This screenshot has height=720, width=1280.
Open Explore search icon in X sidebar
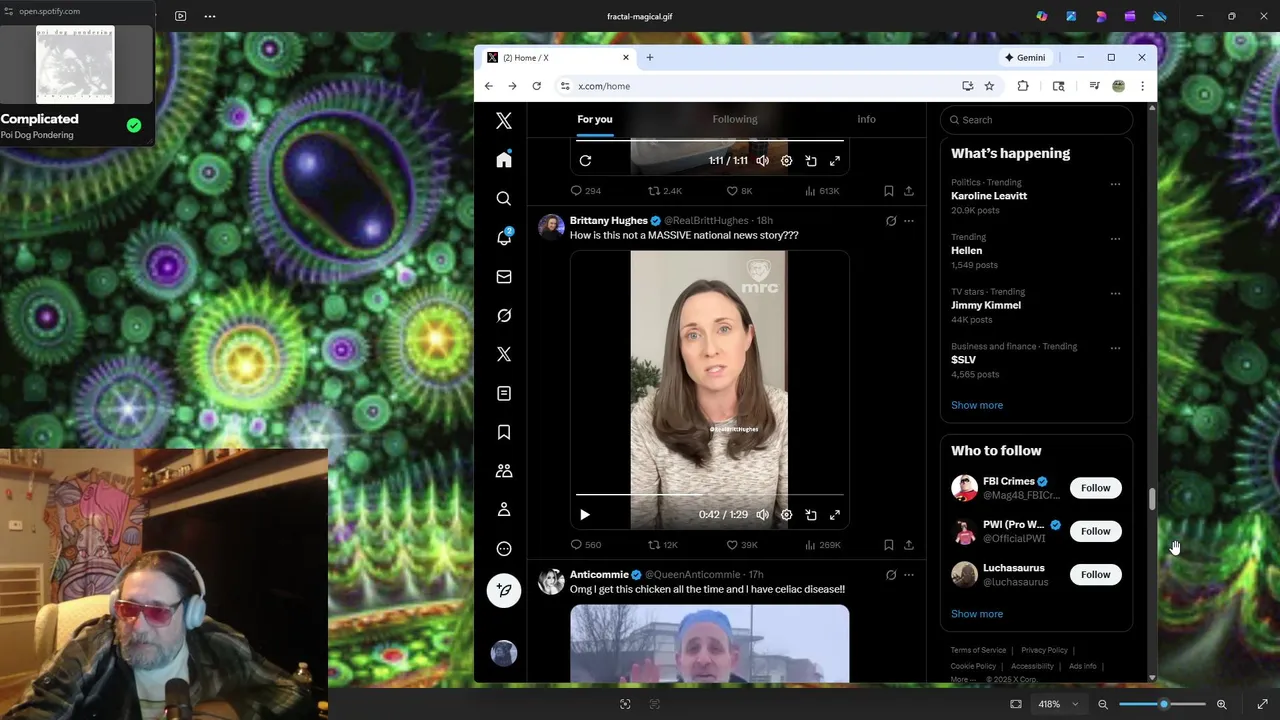[x=504, y=199]
